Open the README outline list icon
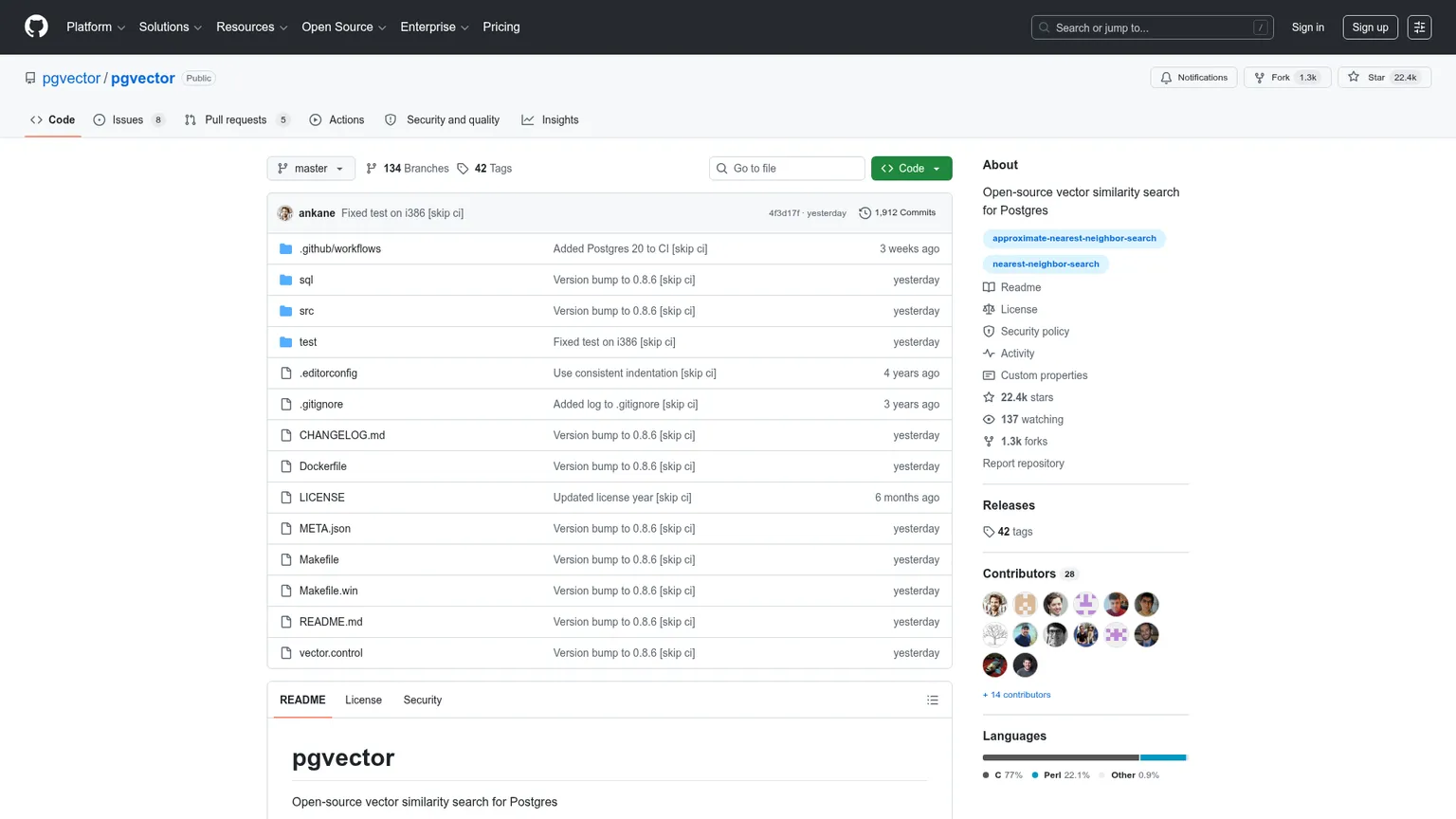The image size is (1456, 819). coord(933,701)
